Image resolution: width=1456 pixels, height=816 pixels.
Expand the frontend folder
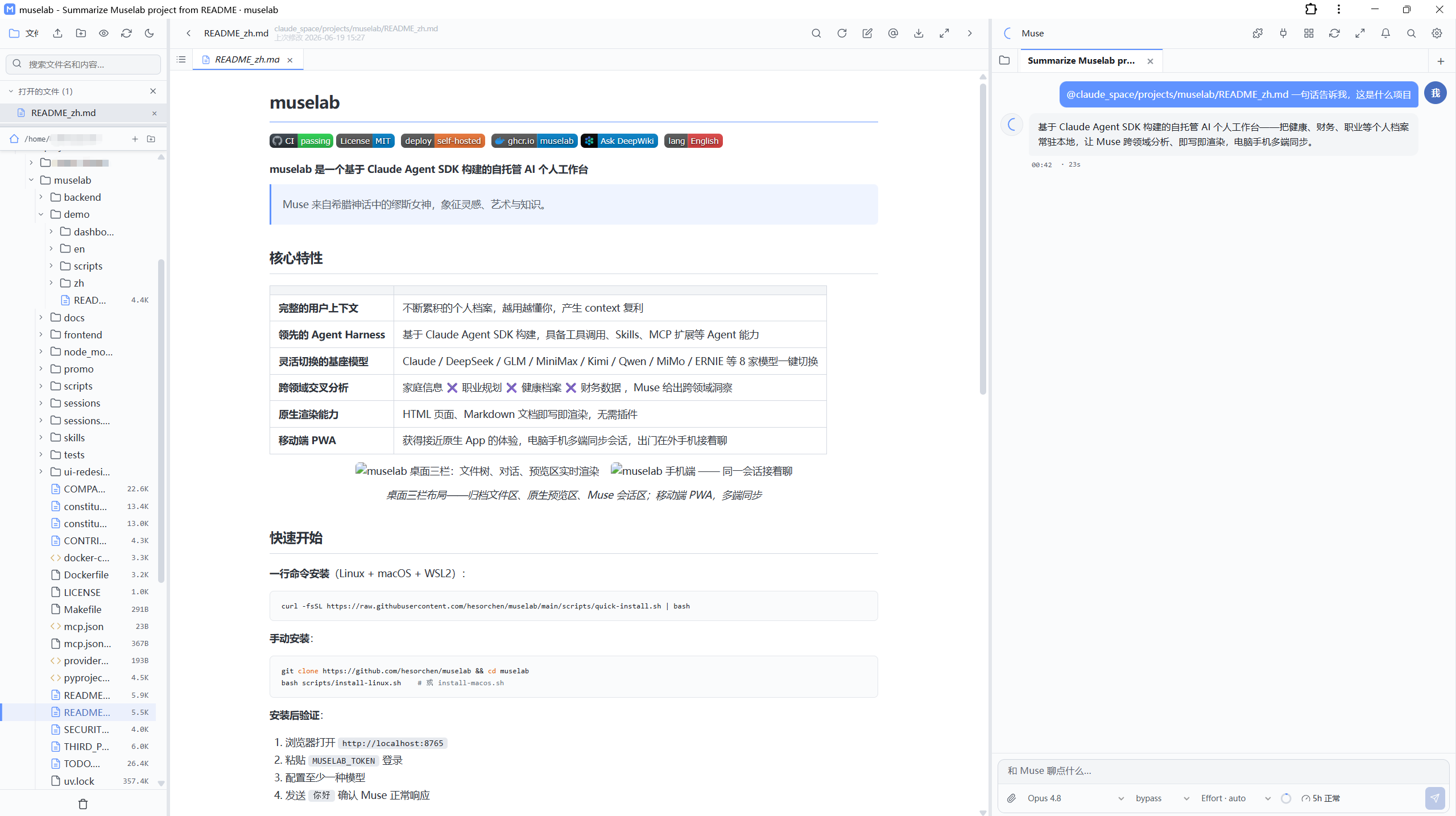point(41,334)
